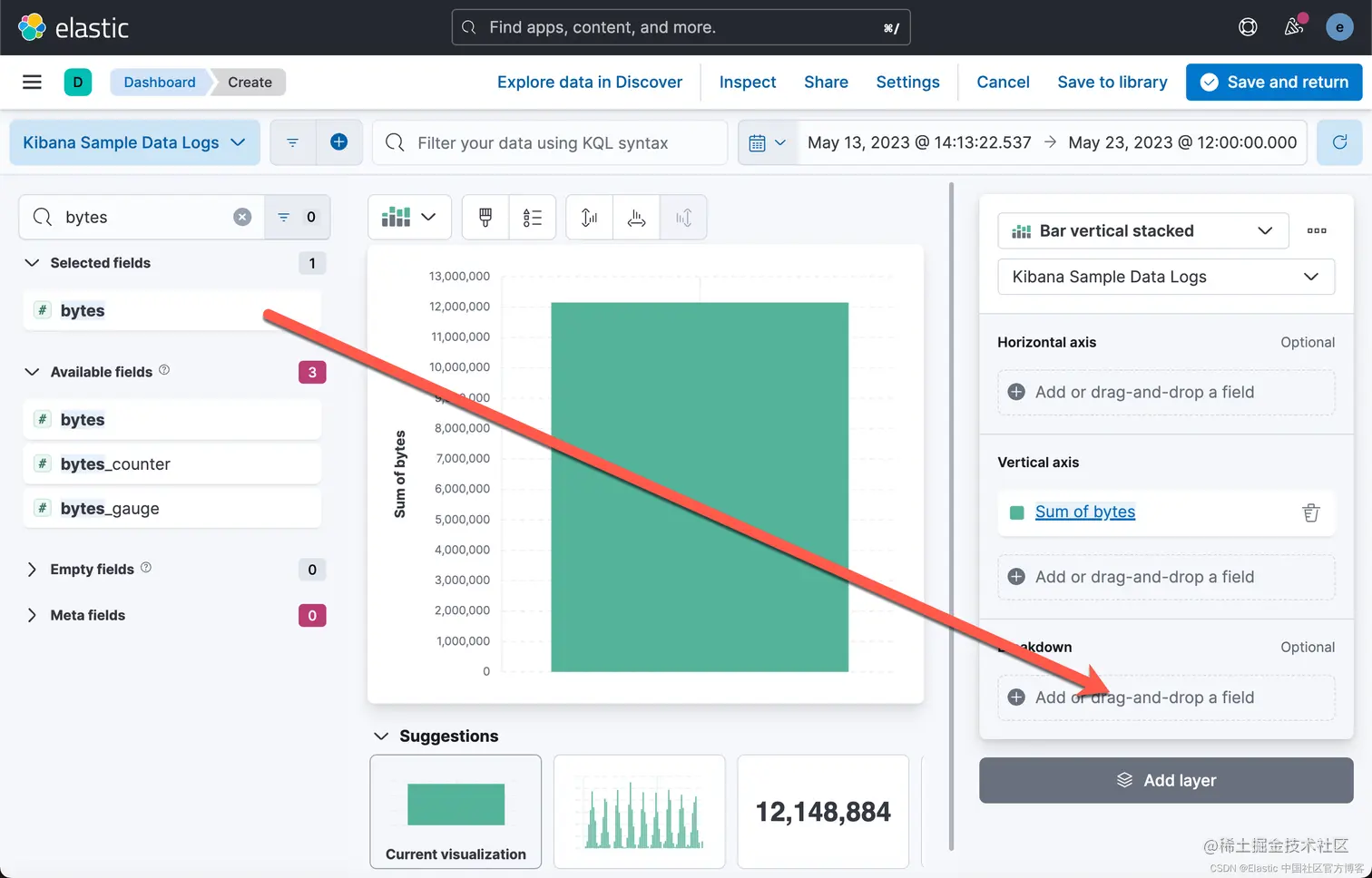Click the number icon of bytes_gauge field
1372x878 pixels.
[x=43, y=508]
